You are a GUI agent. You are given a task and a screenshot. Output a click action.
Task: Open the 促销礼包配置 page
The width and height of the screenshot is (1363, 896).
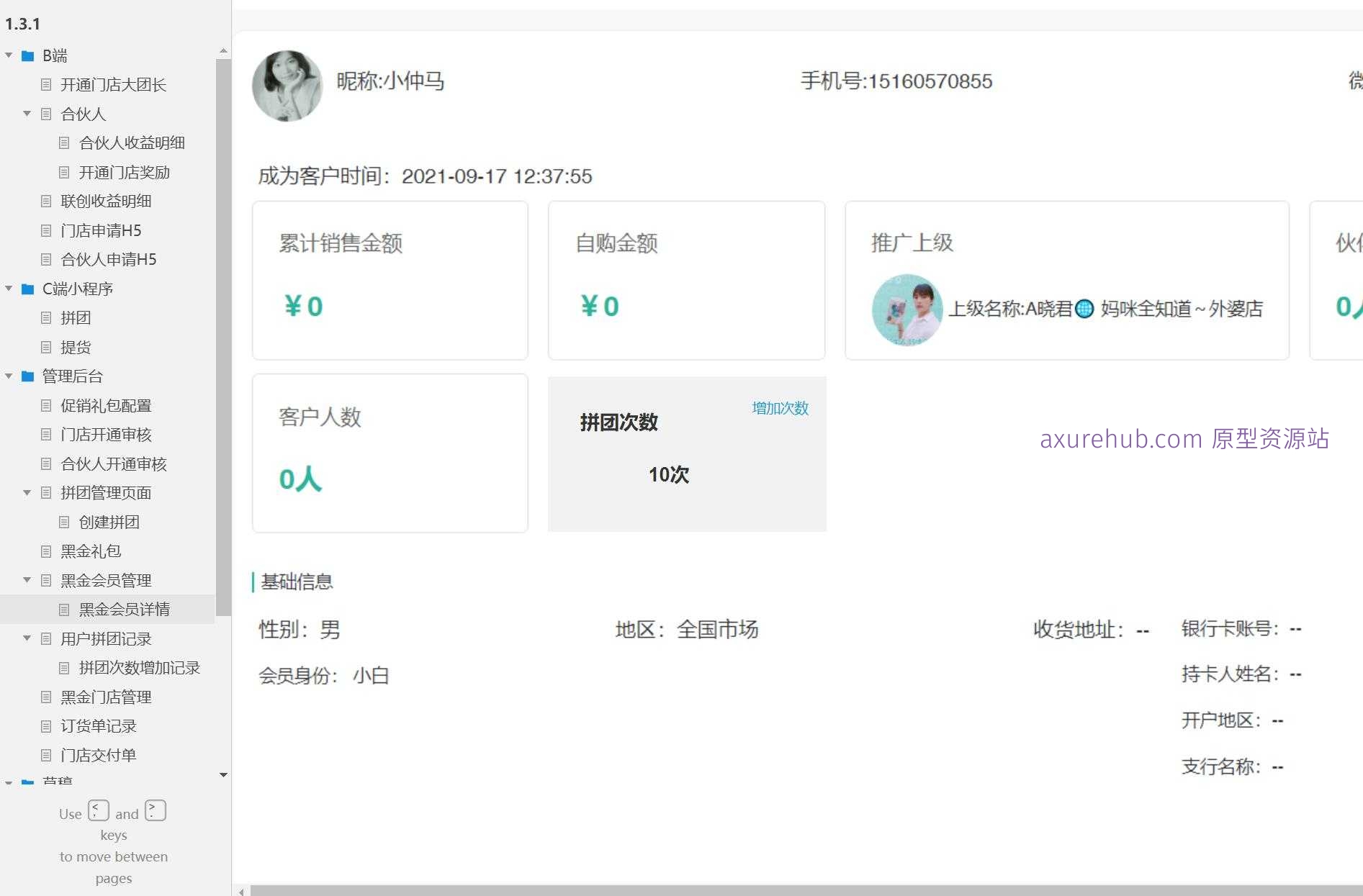(106, 405)
